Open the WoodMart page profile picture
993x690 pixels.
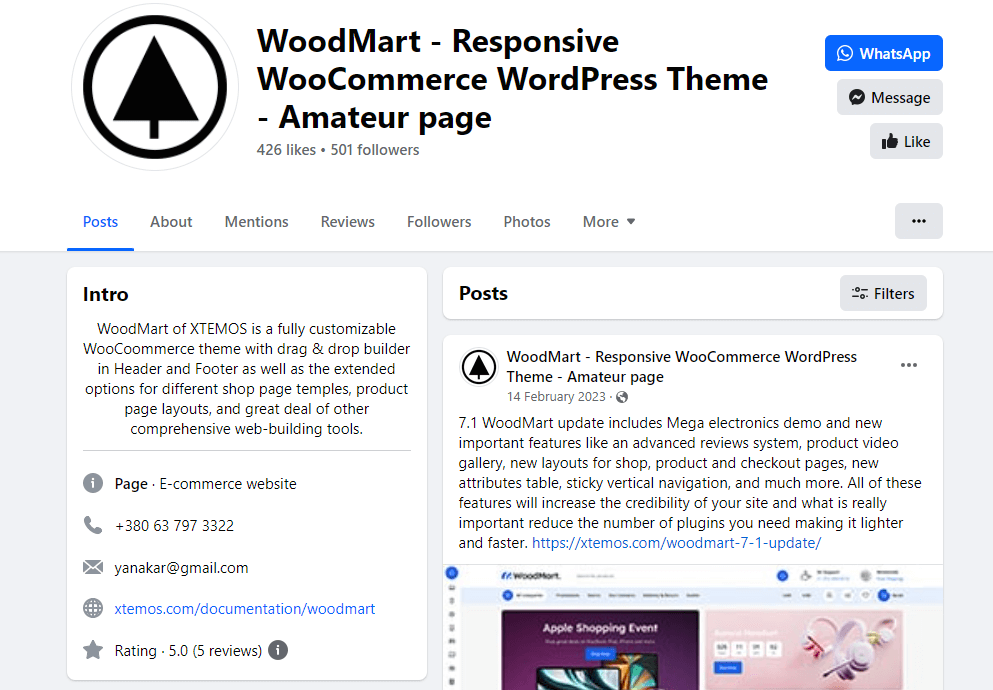(x=155, y=87)
